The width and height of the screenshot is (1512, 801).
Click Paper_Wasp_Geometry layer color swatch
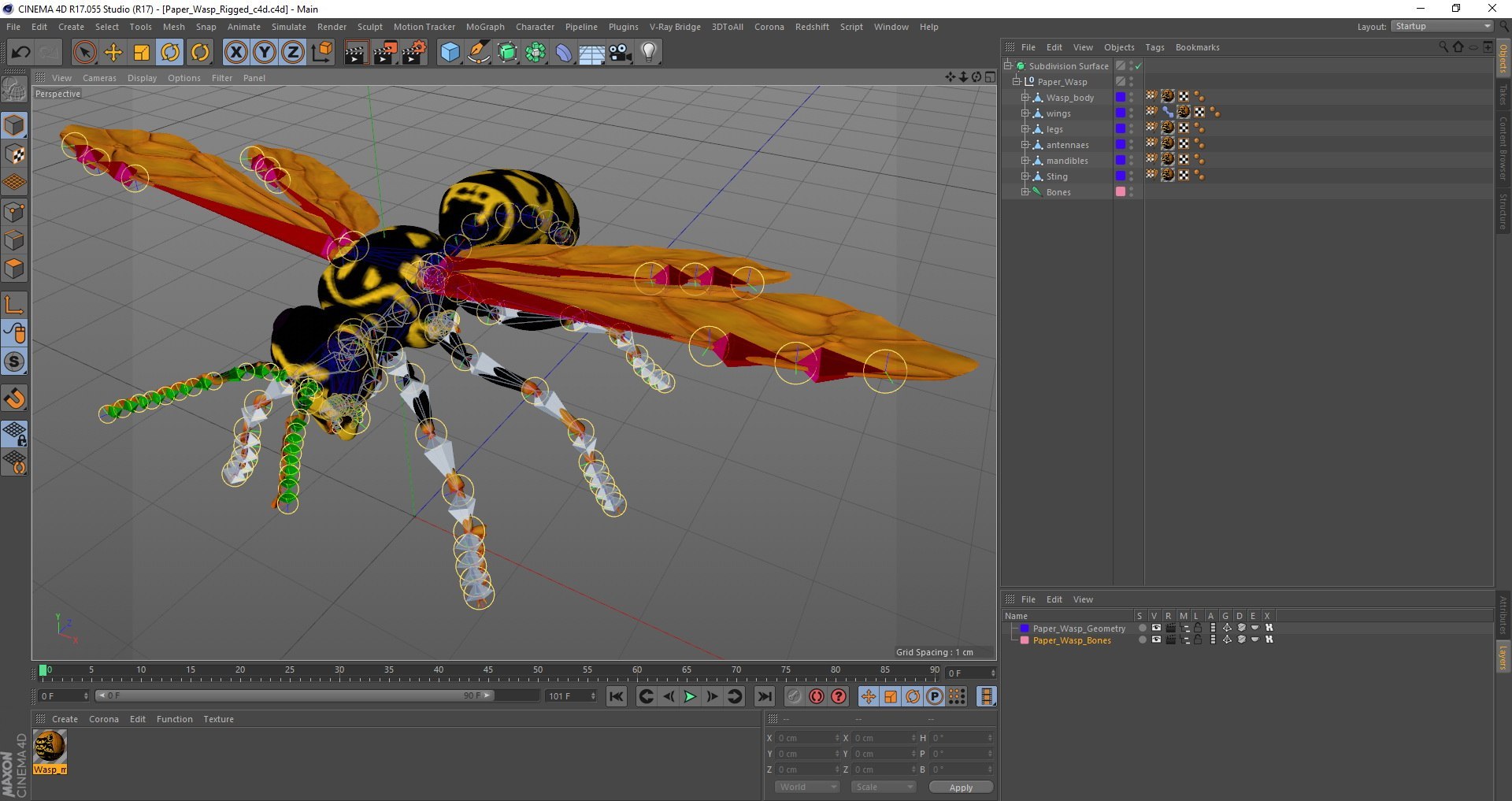(1025, 629)
